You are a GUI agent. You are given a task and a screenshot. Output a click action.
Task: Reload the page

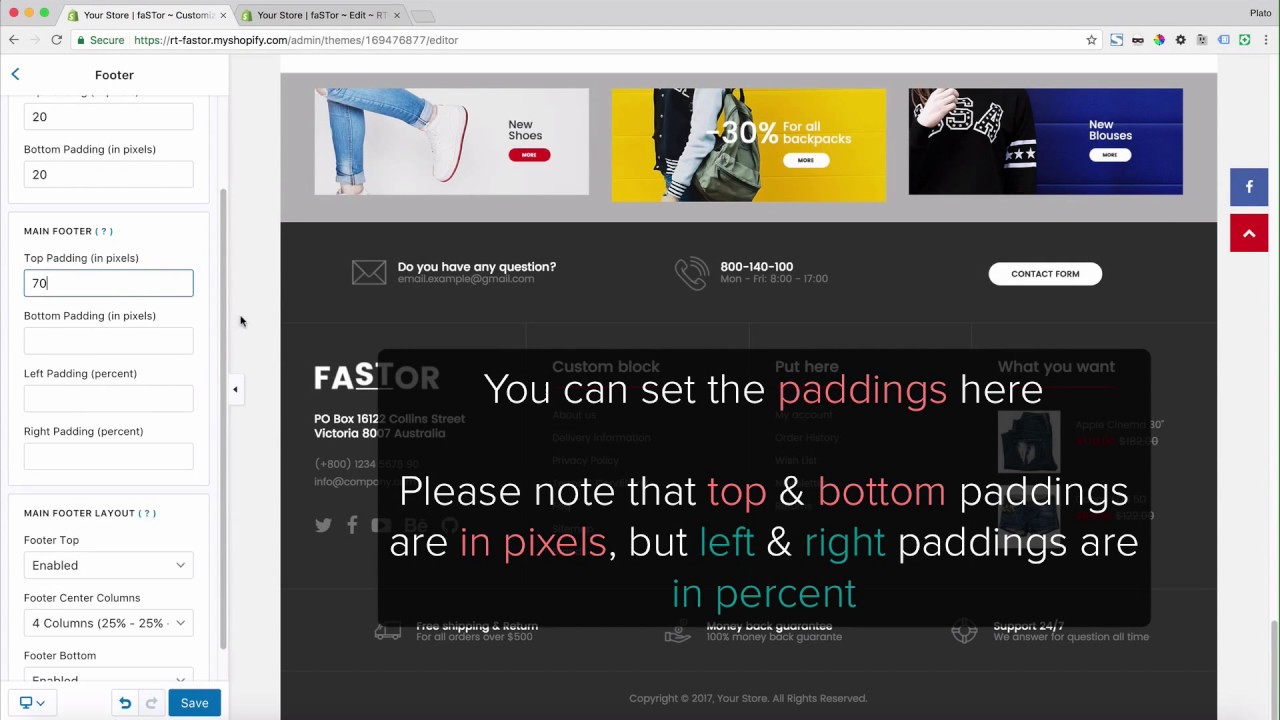click(57, 40)
